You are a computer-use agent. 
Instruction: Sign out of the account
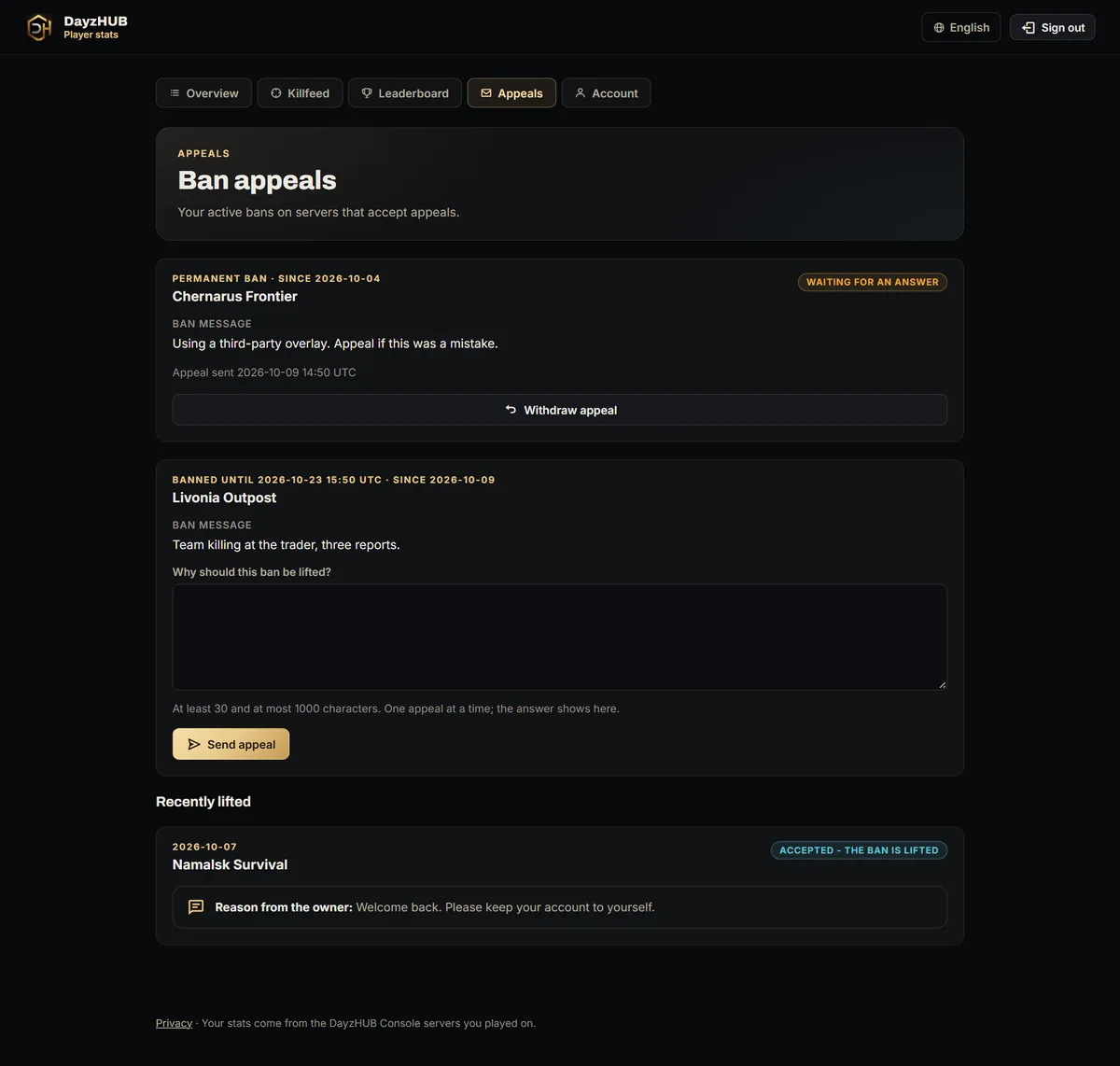[x=1053, y=27]
